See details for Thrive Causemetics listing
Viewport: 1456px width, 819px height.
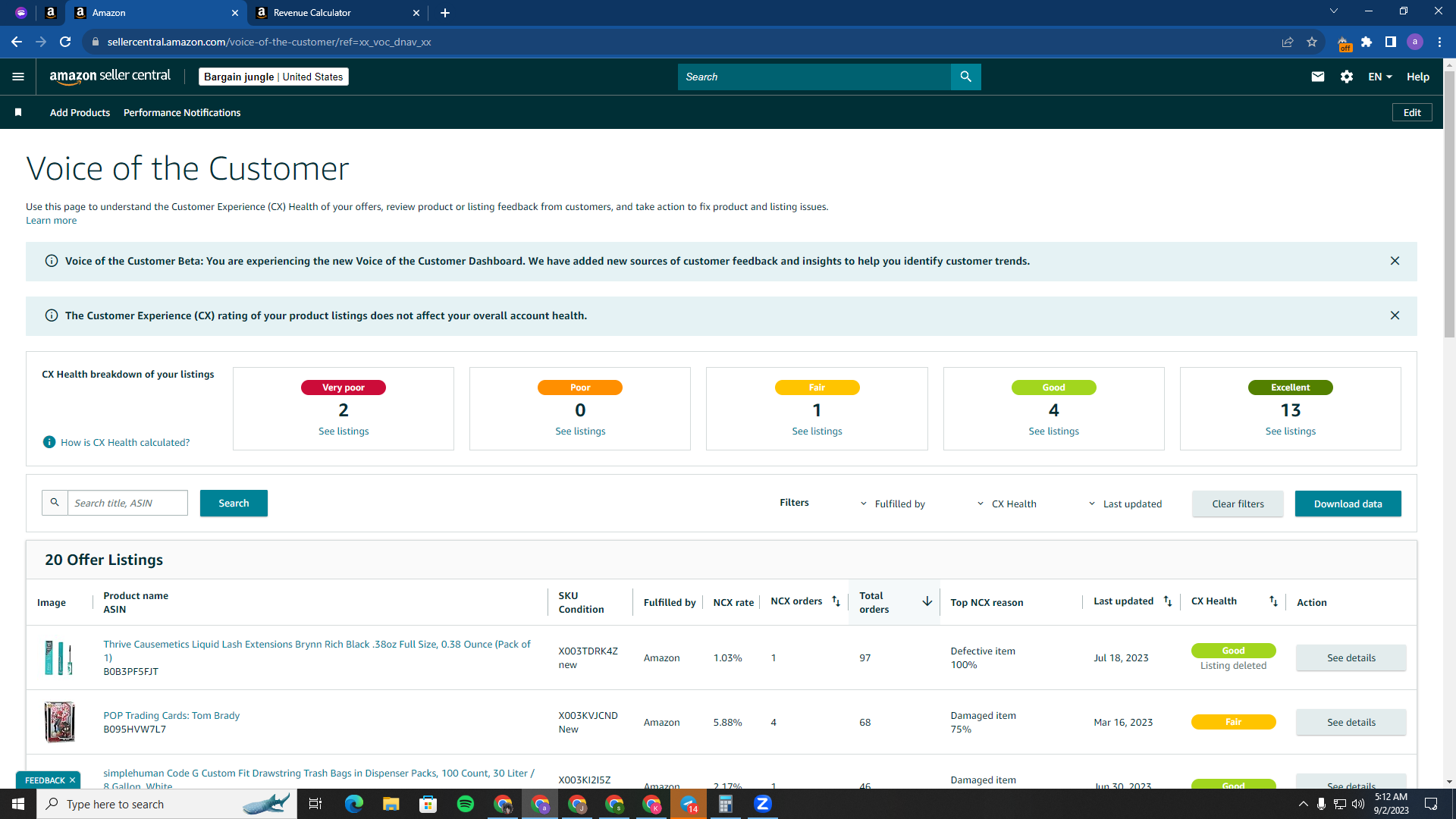click(x=1351, y=657)
